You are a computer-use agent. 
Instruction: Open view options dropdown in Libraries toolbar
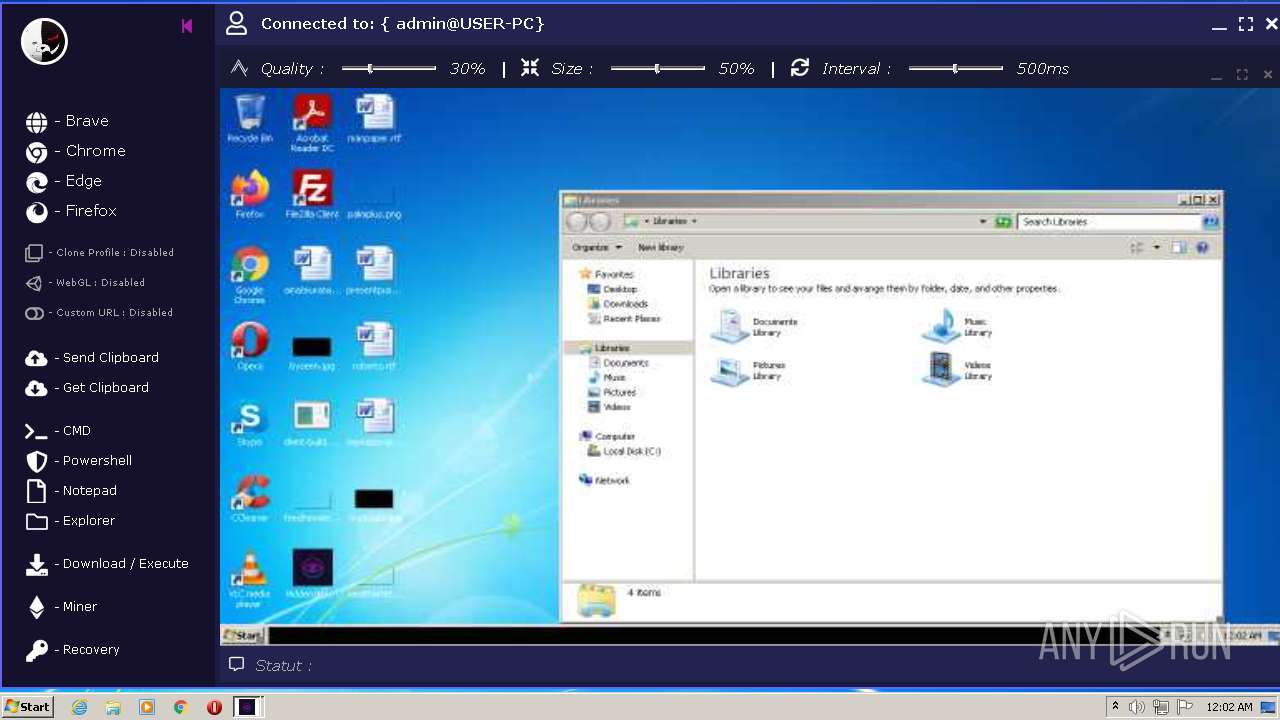(x=1157, y=247)
